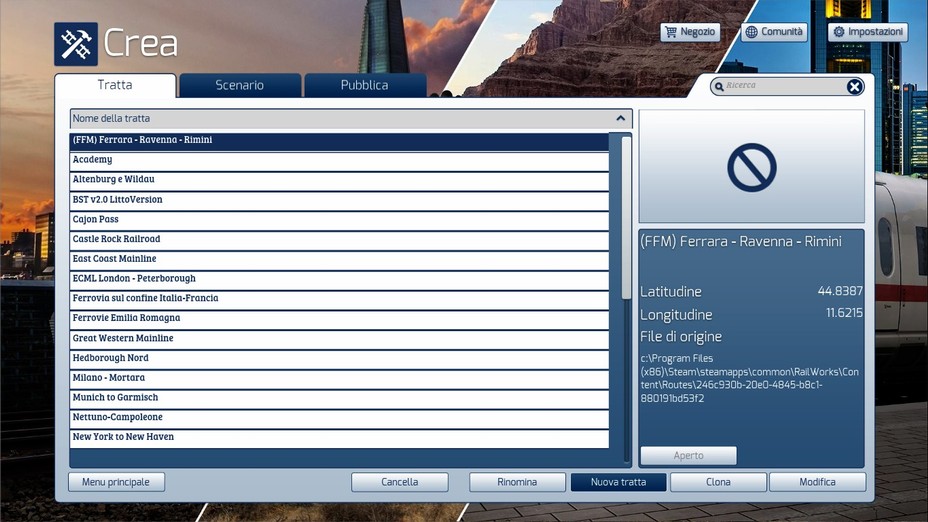
Task: Click the Clona button
Action: click(x=718, y=482)
